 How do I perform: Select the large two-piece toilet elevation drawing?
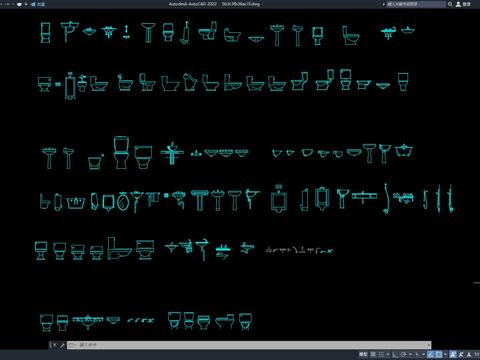pyautogui.click(x=121, y=152)
